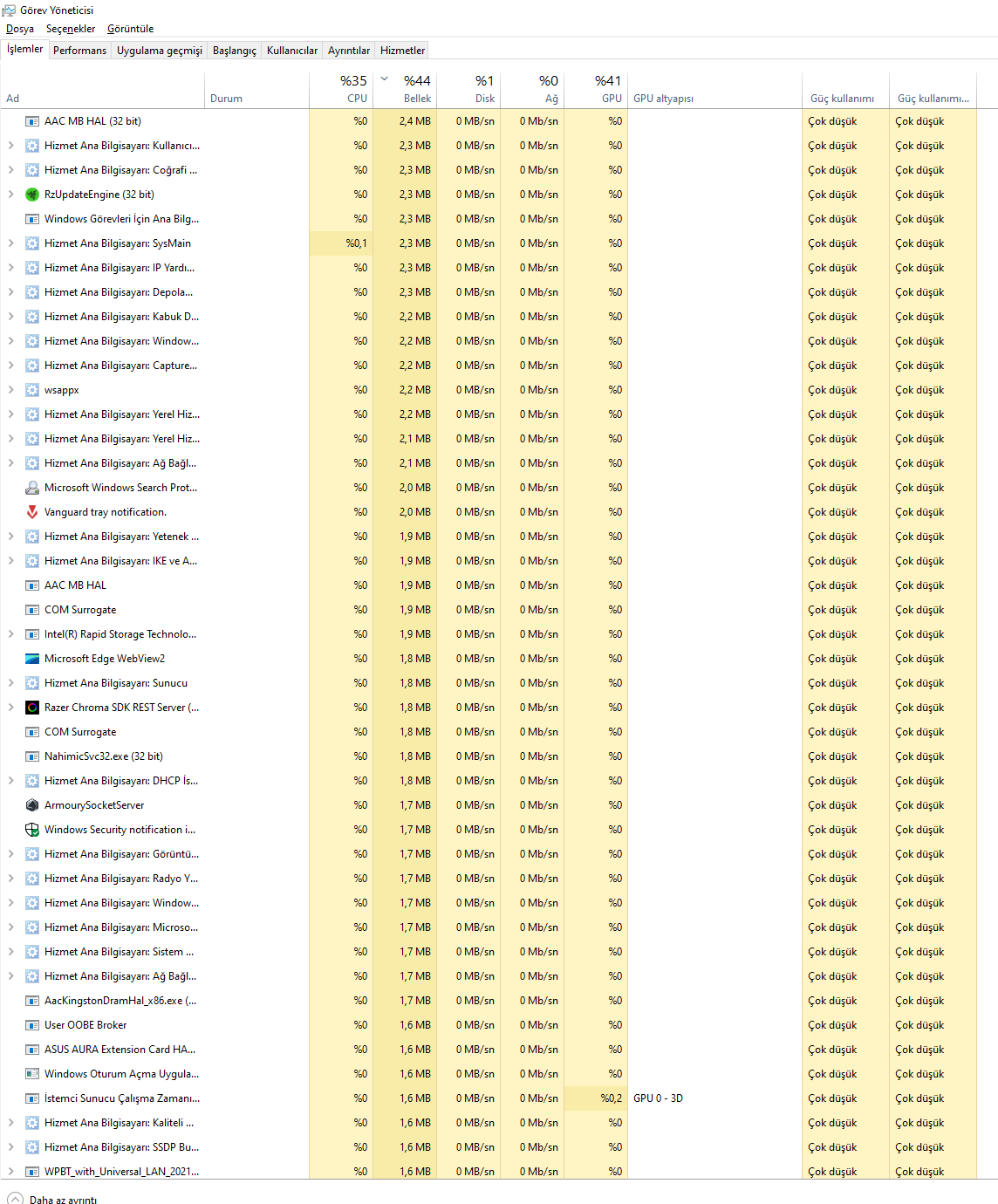Click the NahimicSvc32.exe process icon
998x1204 pixels.
32,756
